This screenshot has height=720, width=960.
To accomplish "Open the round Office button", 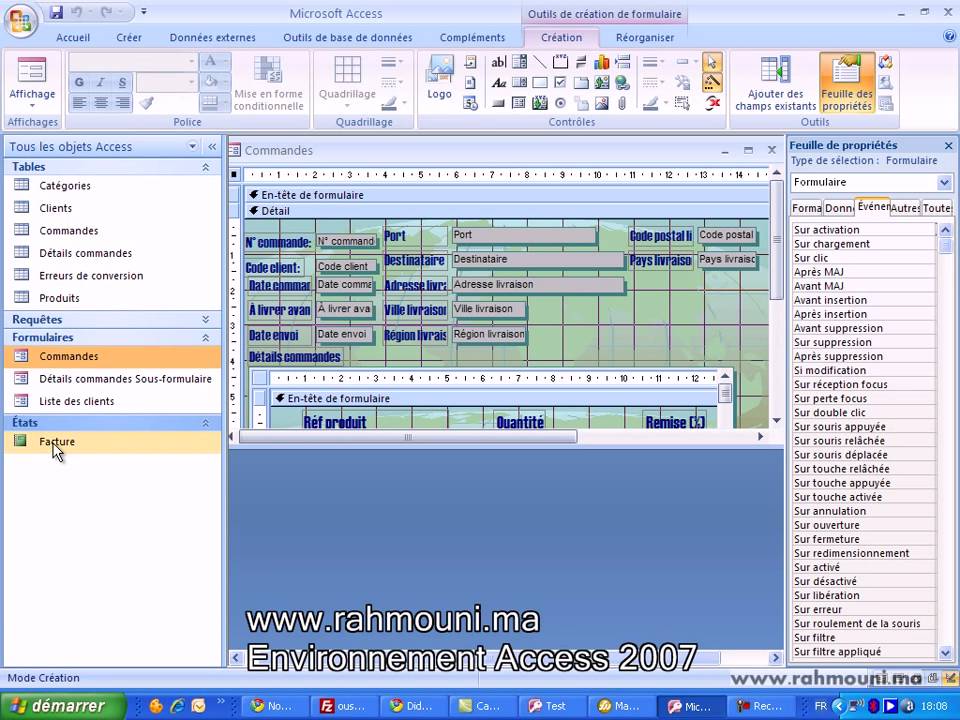I will tap(20, 20).
